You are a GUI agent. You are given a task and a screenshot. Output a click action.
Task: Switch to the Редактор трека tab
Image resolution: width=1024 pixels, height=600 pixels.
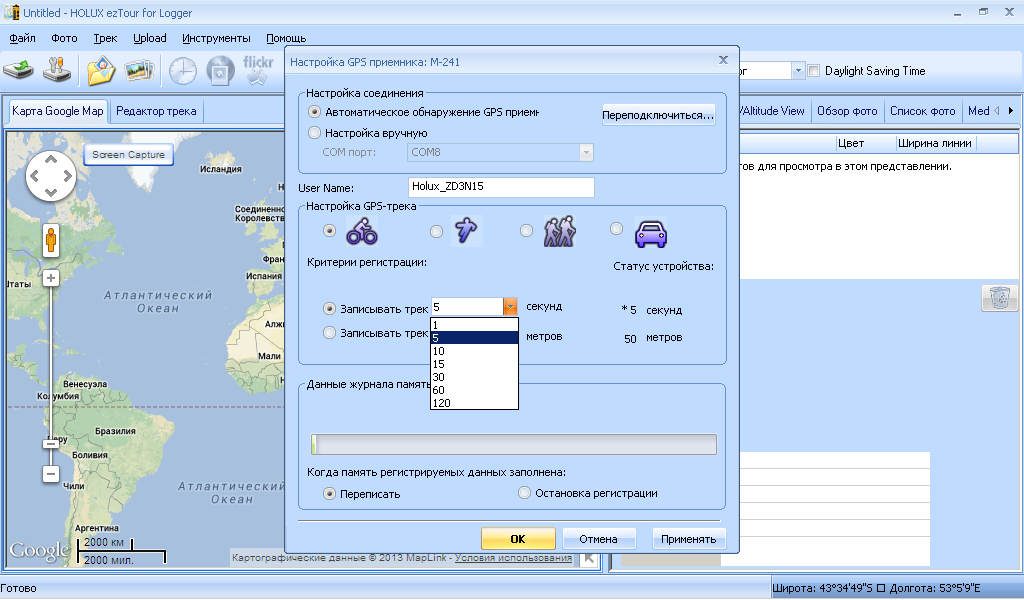[156, 110]
